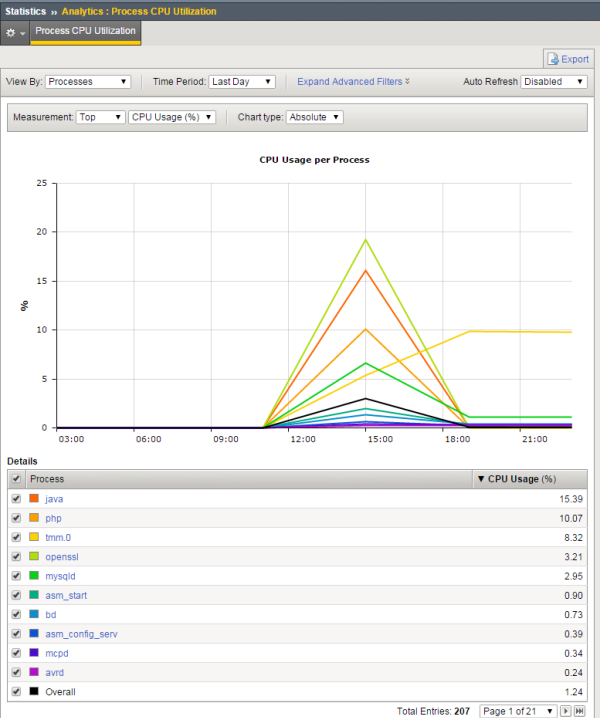Open the page selector dropdown
Viewport: 600px width, 718px height.
[x=518, y=710]
